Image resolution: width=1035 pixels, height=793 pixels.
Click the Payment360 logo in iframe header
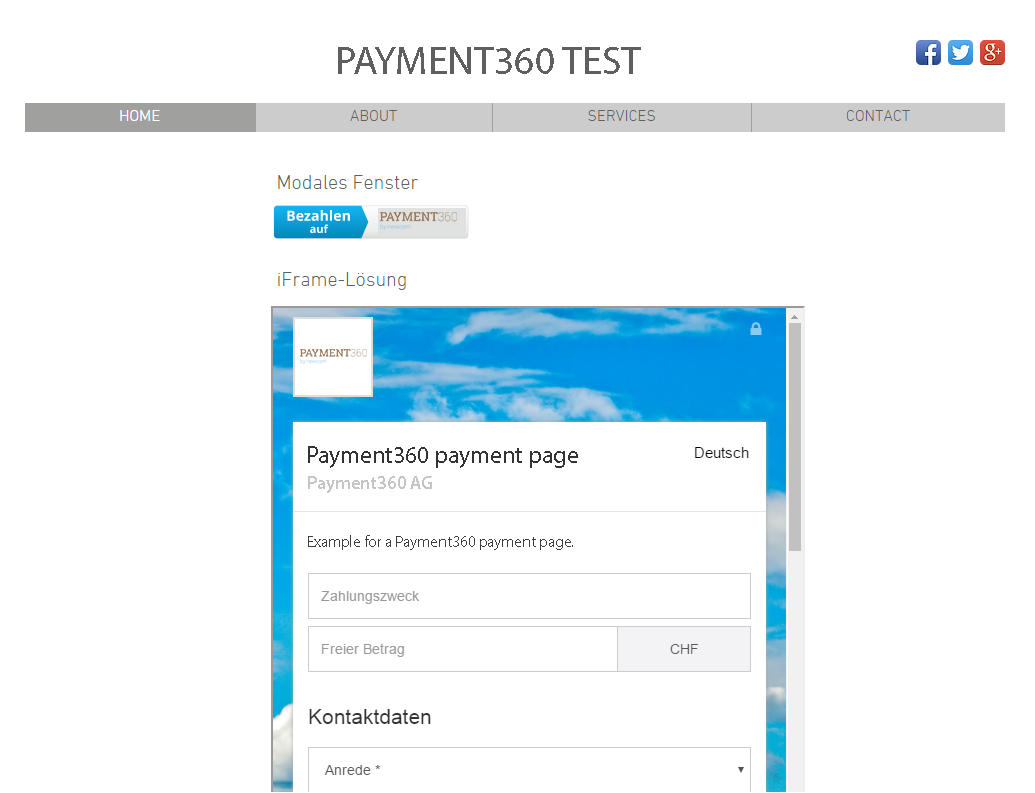pos(333,357)
